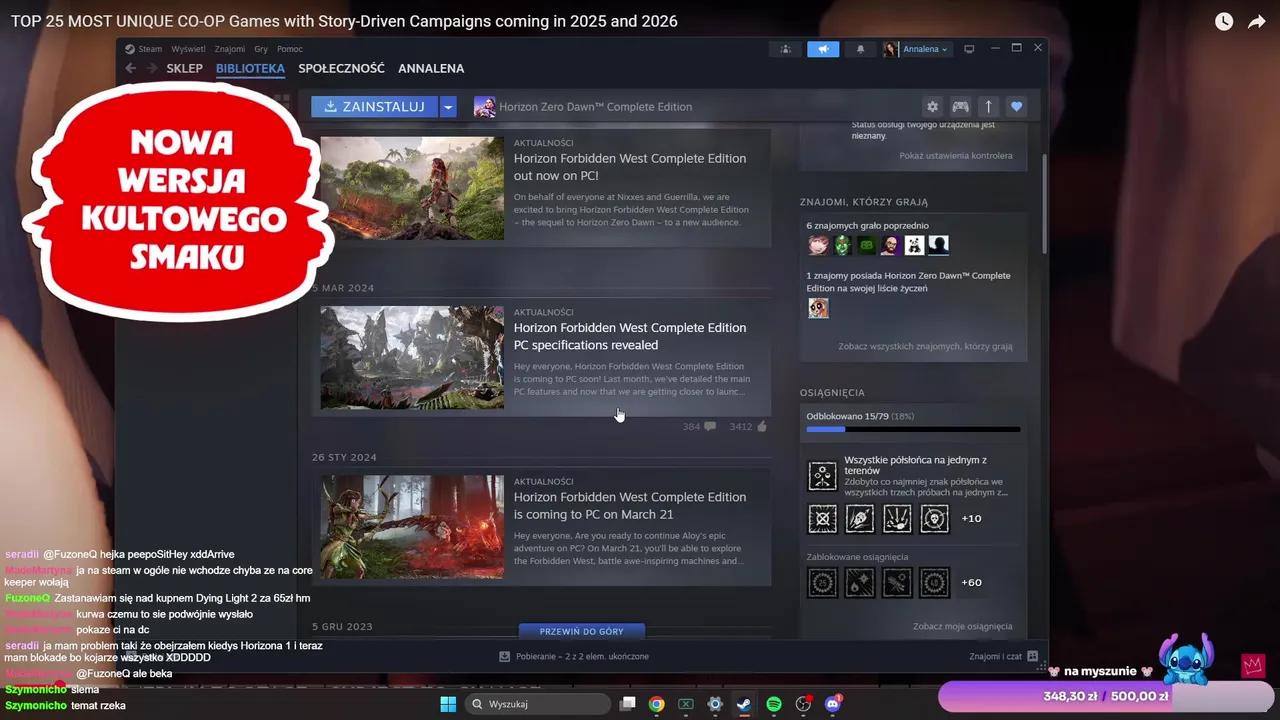
Task: Click the Big Picture monitor icon
Action: (969, 49)
